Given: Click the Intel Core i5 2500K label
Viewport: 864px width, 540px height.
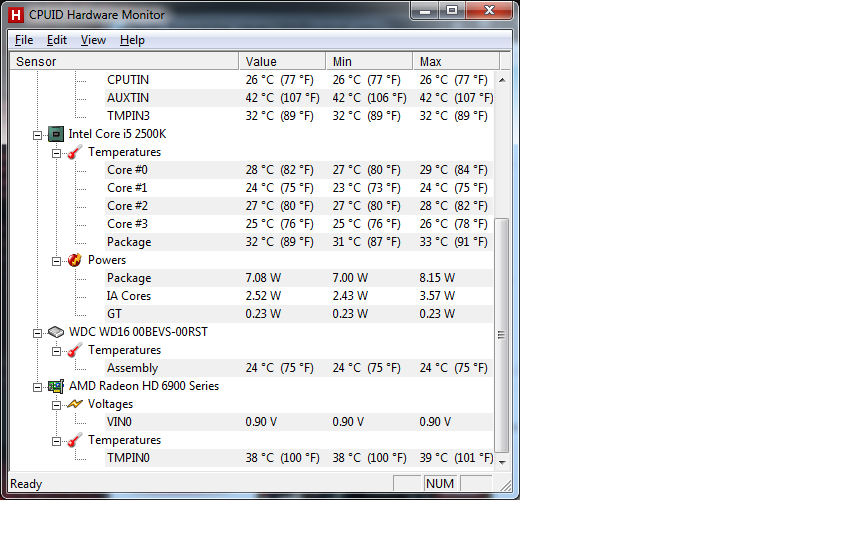Looking at the screenshot, I should pos(117,134).
